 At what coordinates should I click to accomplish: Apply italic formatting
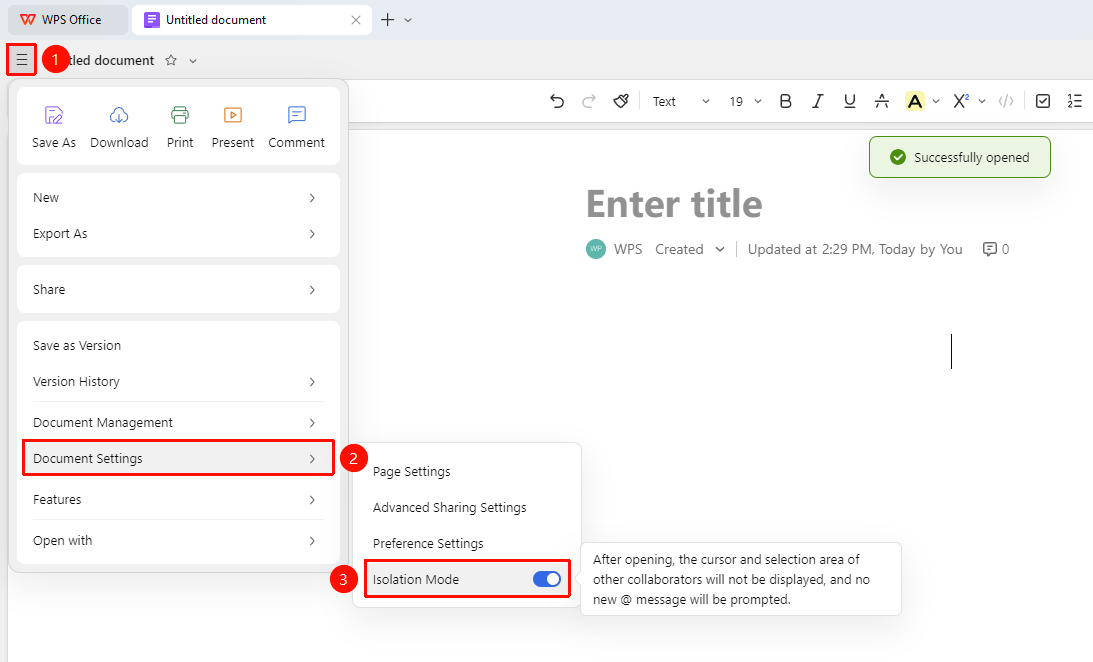click(x=818, y=102)
